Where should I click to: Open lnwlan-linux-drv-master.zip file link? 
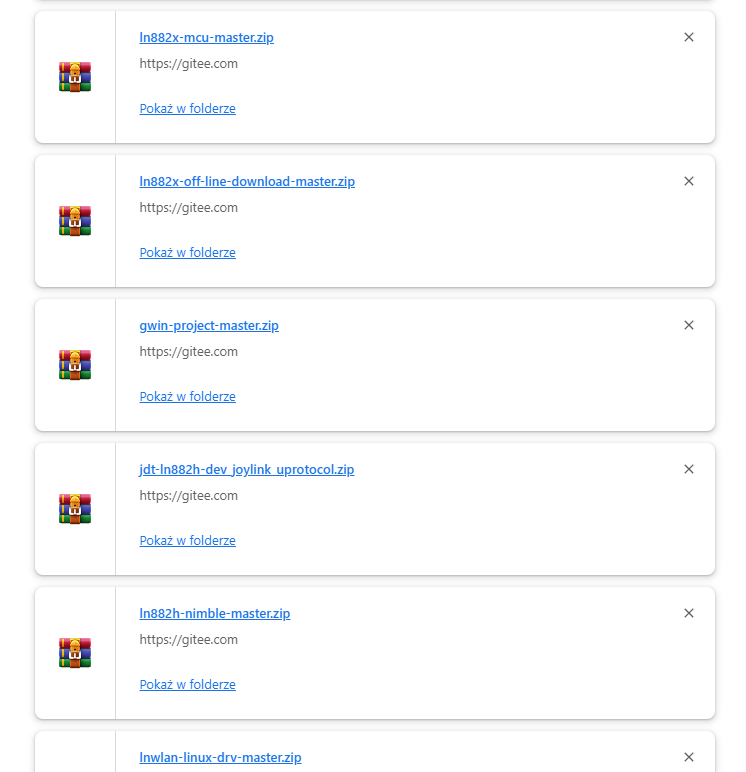point(220,758)
